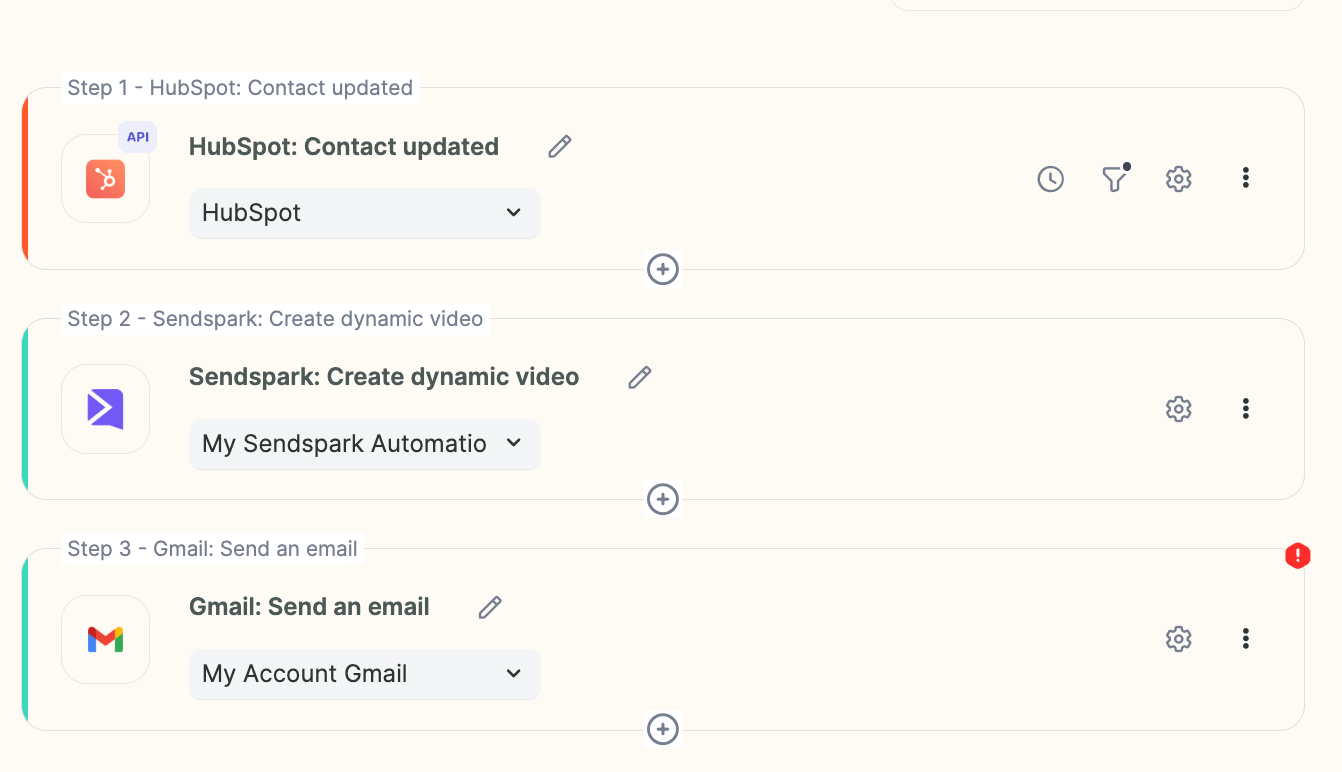Click the Step 1 - HubSpot label

point(240,88)
